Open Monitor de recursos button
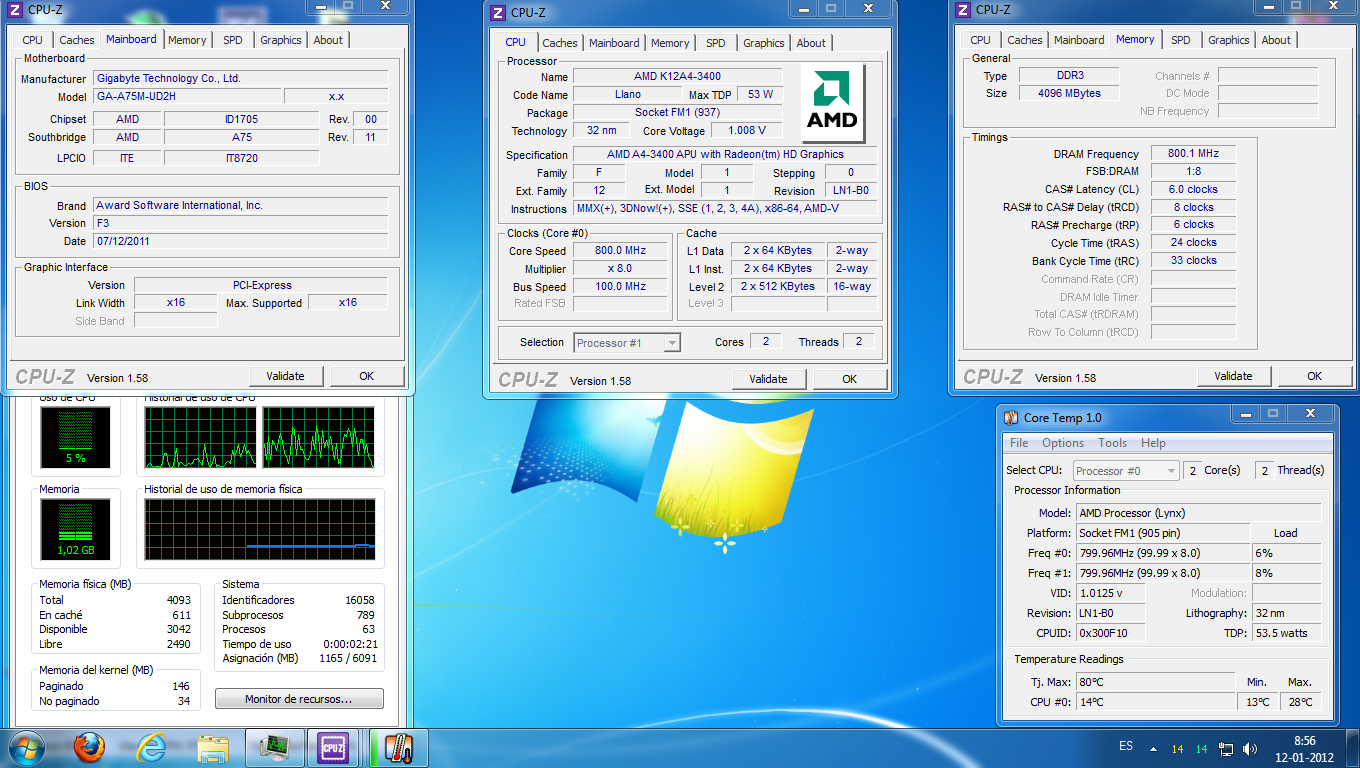Viewport: 1360px width, 768px height. point(299,699)
